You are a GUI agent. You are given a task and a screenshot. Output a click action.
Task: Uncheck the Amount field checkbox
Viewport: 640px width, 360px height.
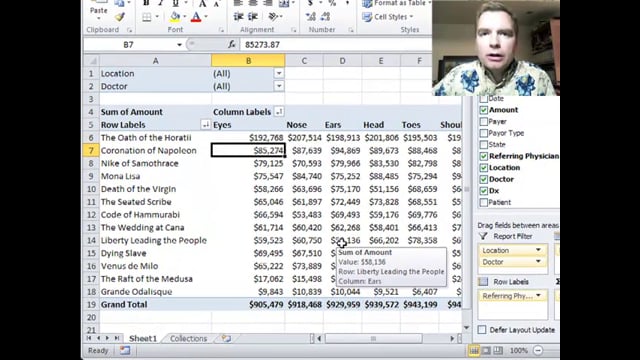tap(484, 110)
